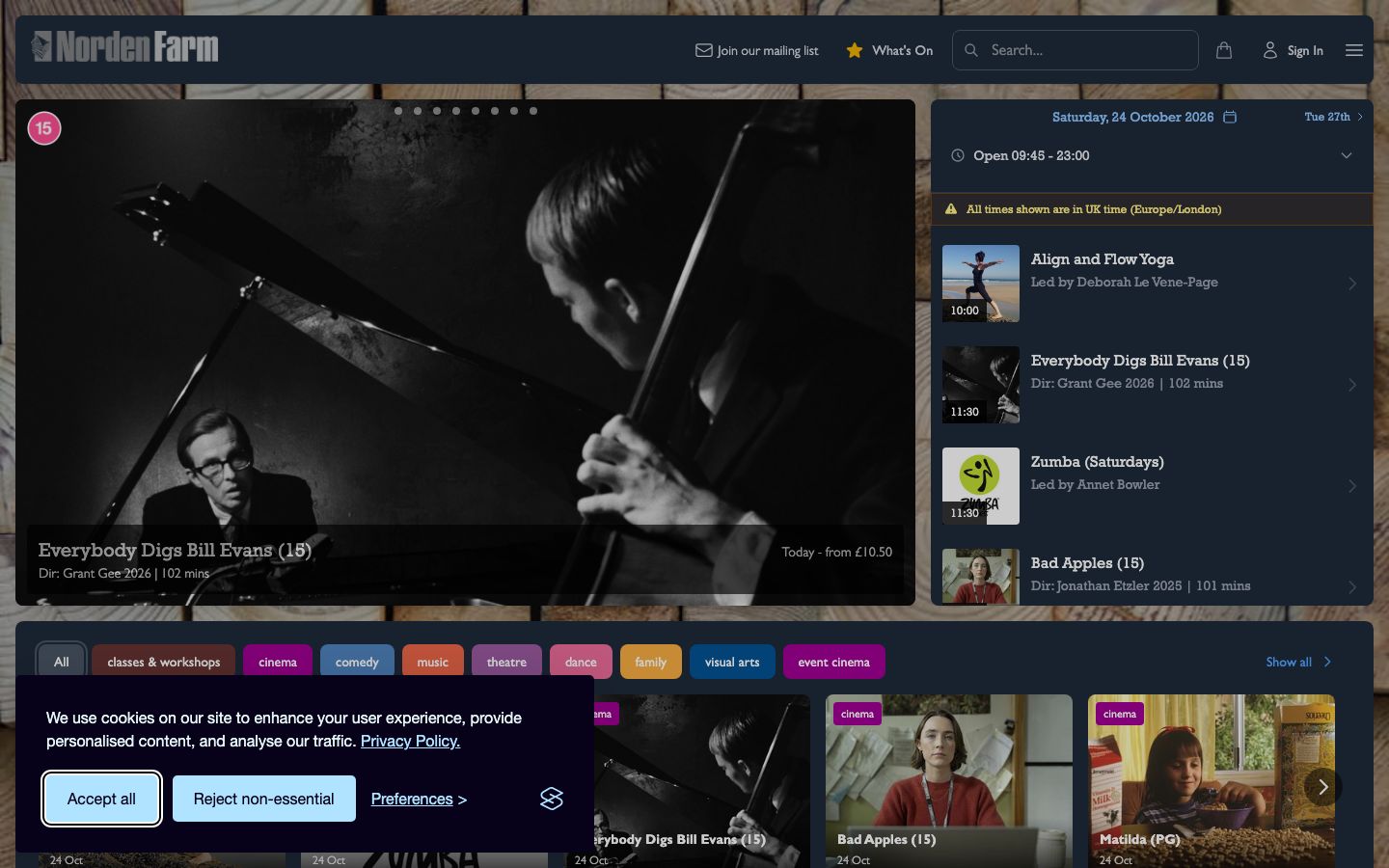Filter events by music

pos(433,662)
